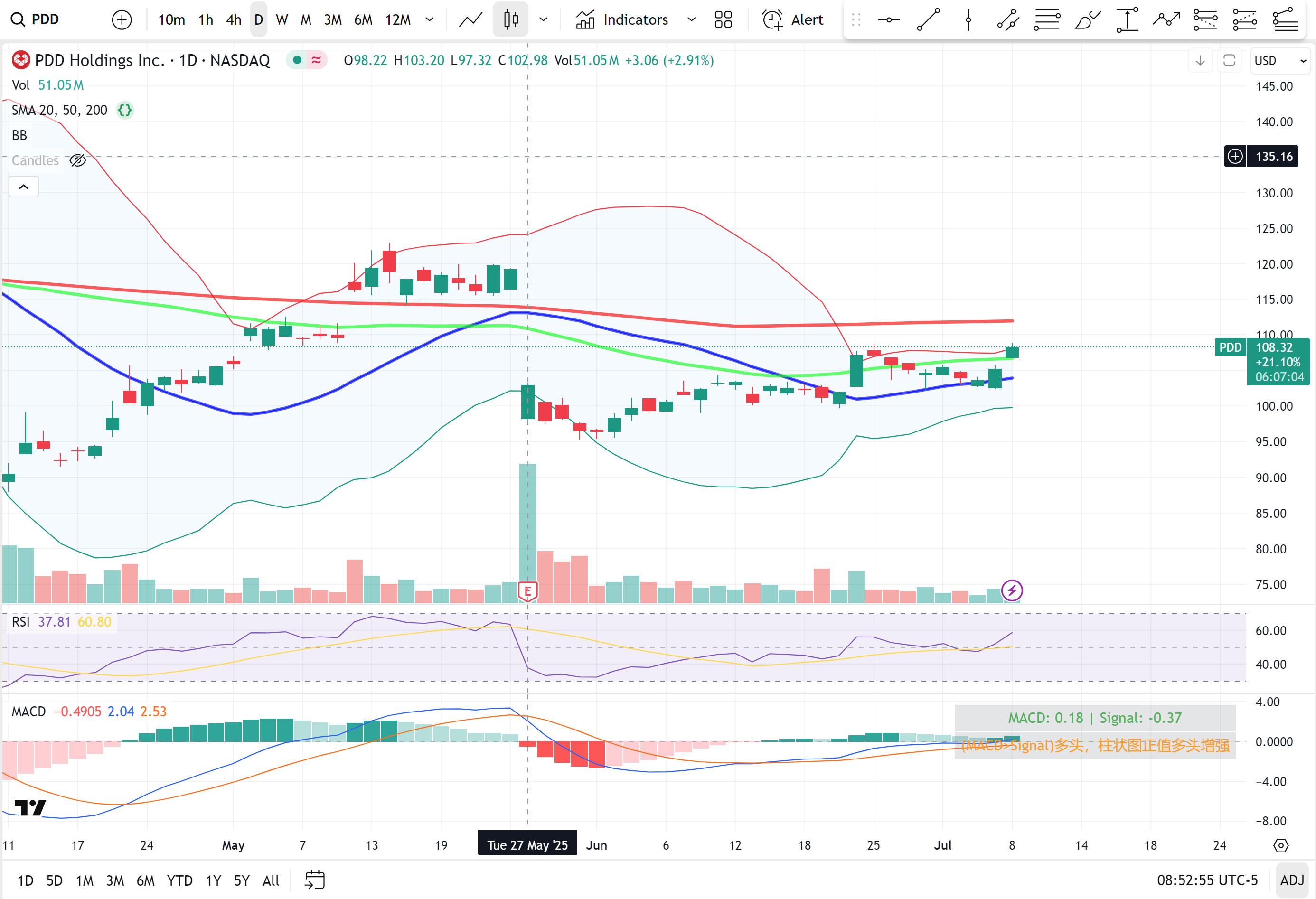Click the PDD symbol search field
This screenshot has width=1316, height=899.
45,20
